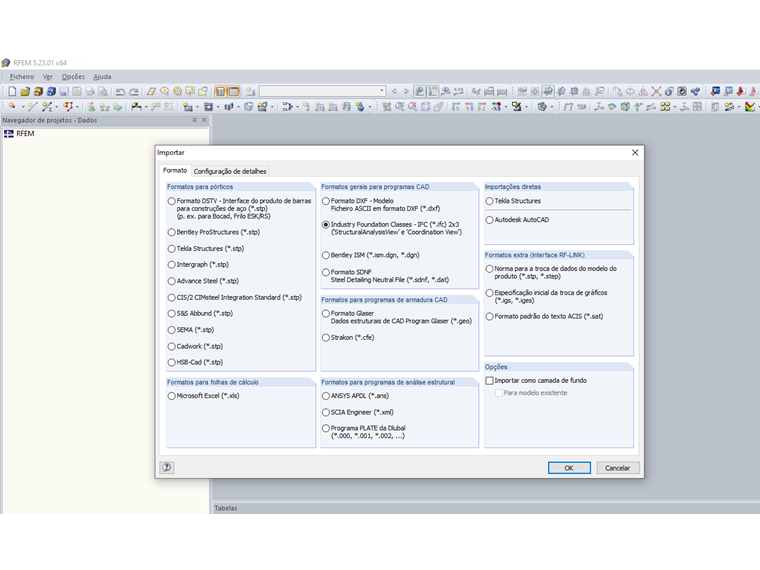The image size is (760, 570).
Task: Confirm import with OK button
Action: point(569,468)
